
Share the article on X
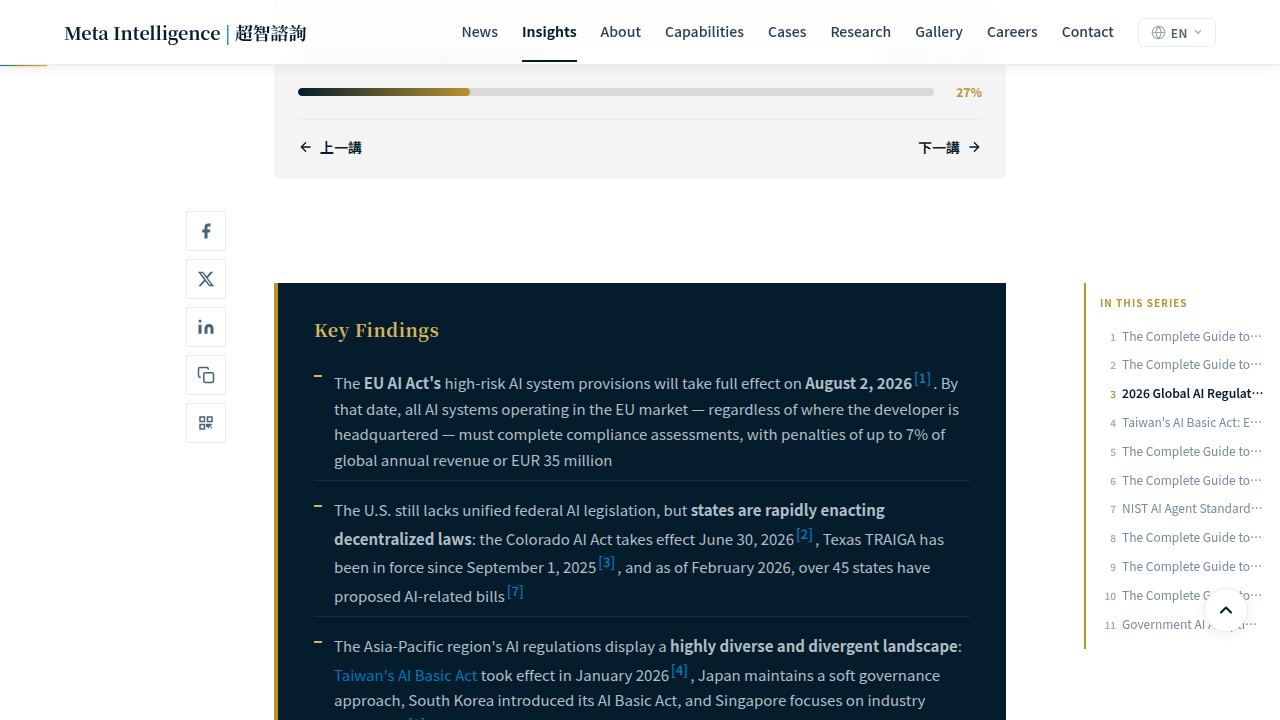coord(206,279)
